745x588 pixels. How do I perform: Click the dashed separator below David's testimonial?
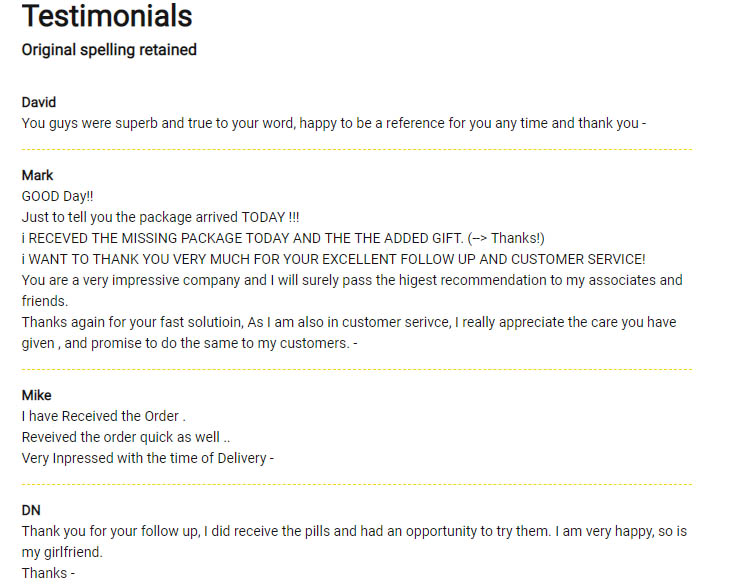click(357, 149)
